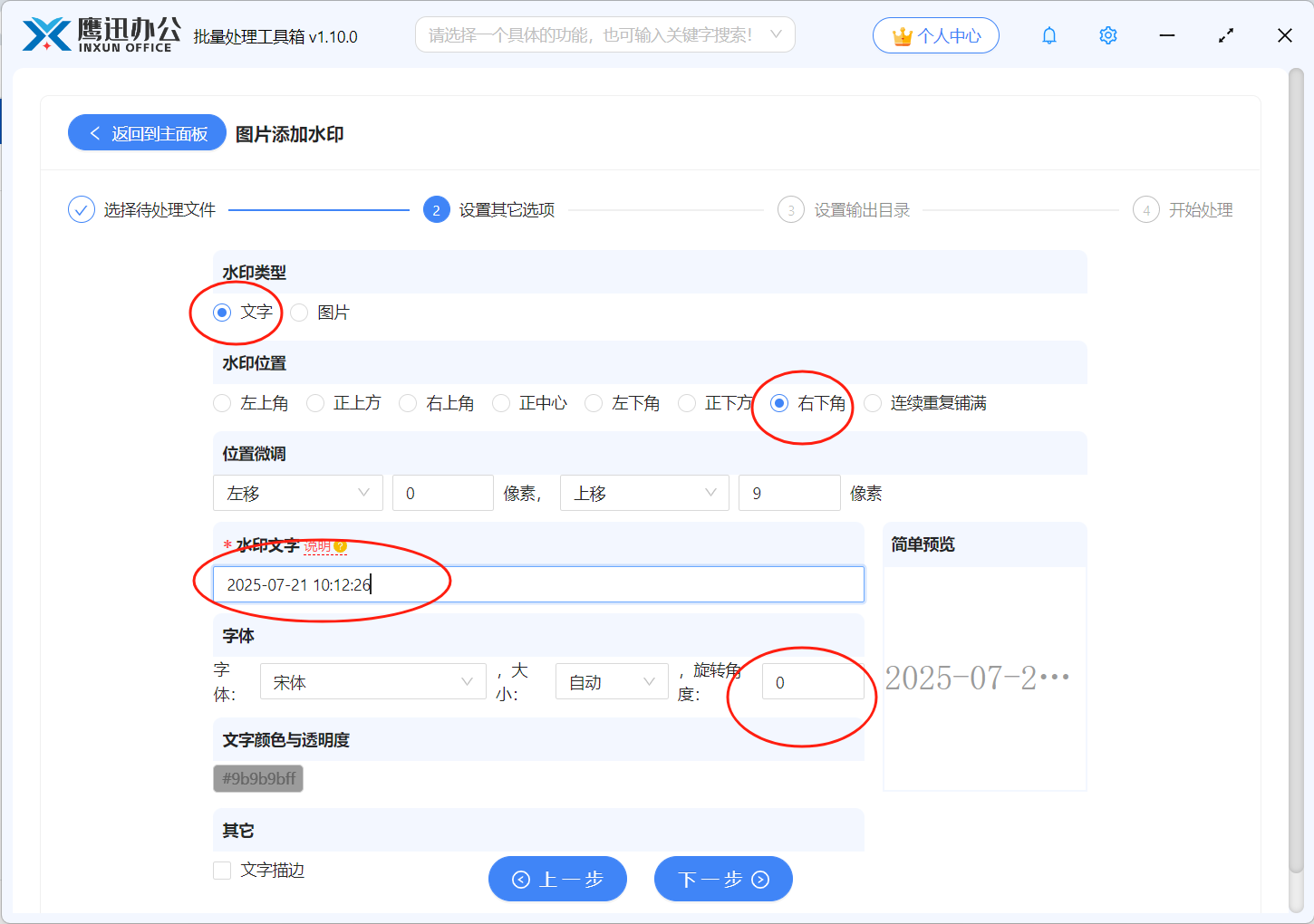Click the Inxun Office logo
The width and height of the screenshot is (1314, 924).
(101, 35)
